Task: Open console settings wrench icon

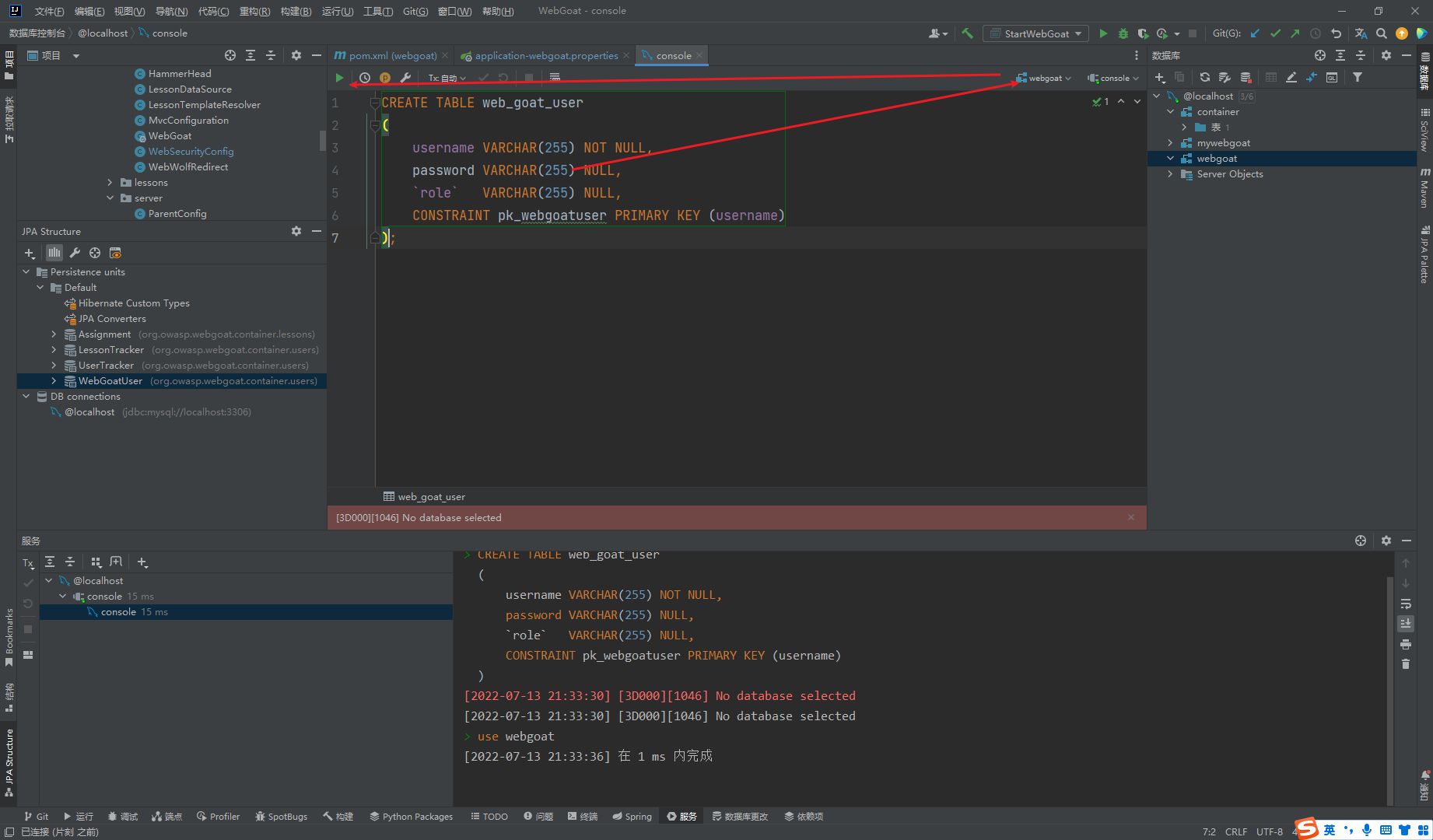Action: [x=405, y=78]
